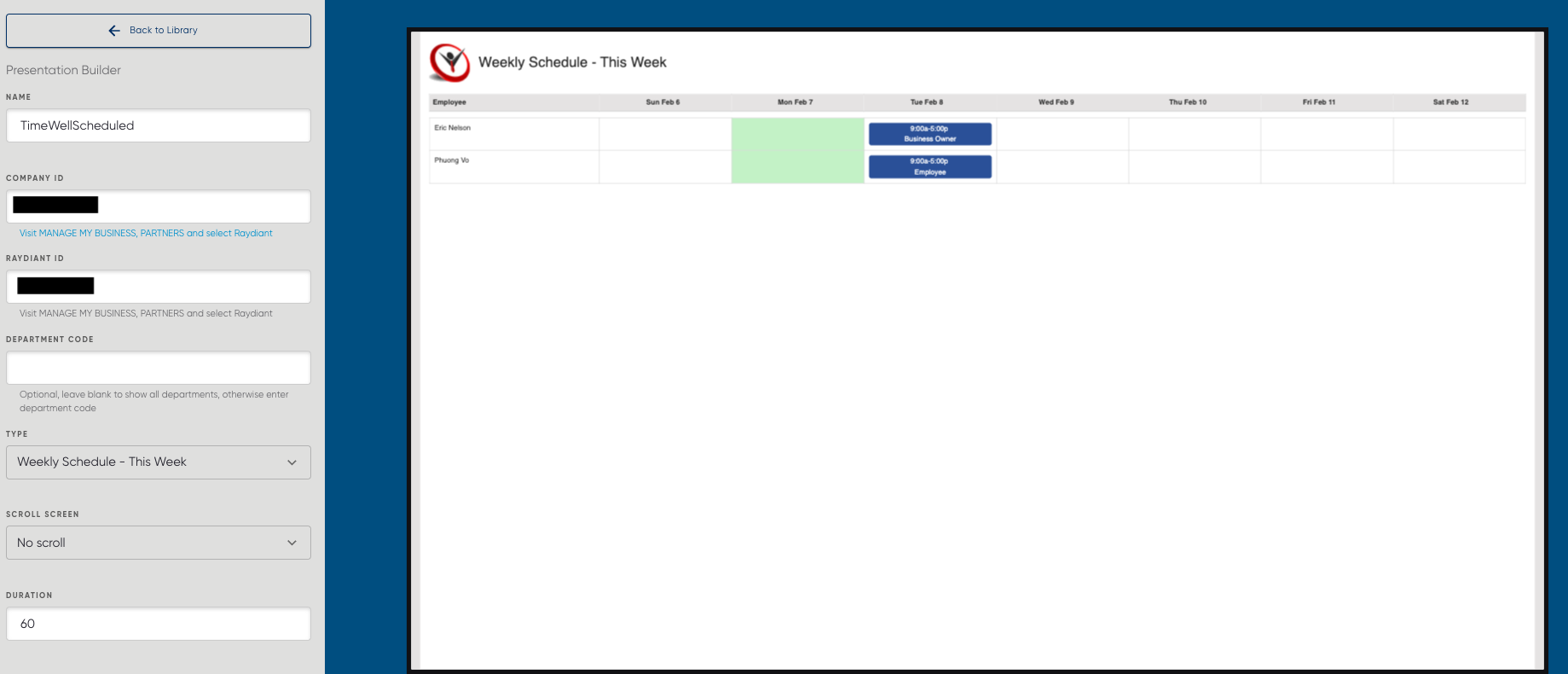Click the TimeWellScheduled logo in preview
The height and width of the screenshot is (674, 1568).
pos(449,62)
